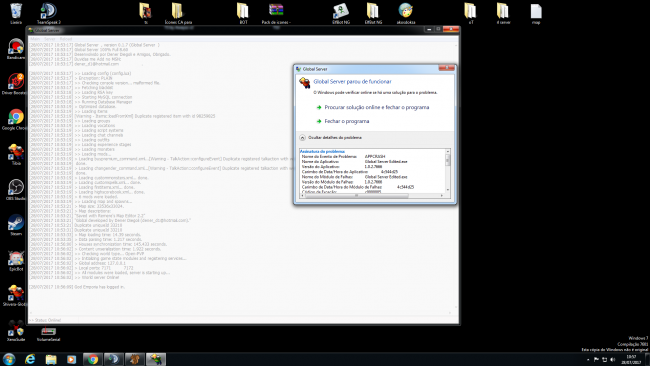The height and width of the screenshot is (366, 650).
Task: Open the map file on the desktop
Action: coord(536,13)
